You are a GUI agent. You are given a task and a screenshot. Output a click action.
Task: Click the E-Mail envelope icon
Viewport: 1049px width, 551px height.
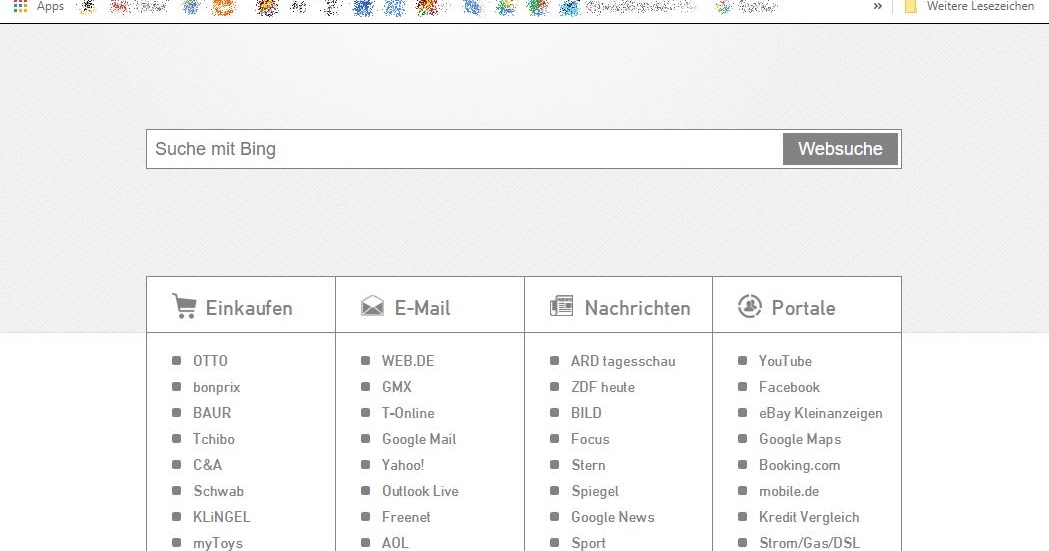373,306
